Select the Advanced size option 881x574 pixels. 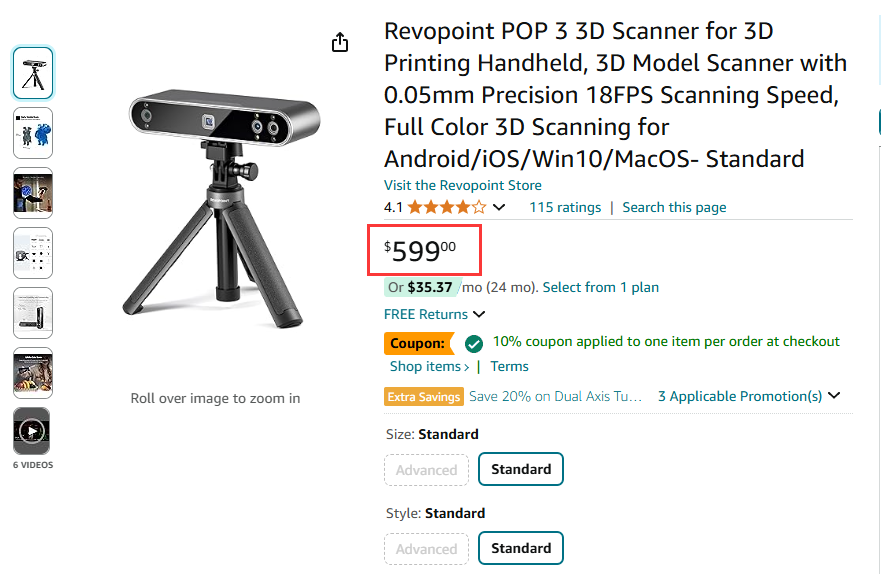click(x=426, y=469)
